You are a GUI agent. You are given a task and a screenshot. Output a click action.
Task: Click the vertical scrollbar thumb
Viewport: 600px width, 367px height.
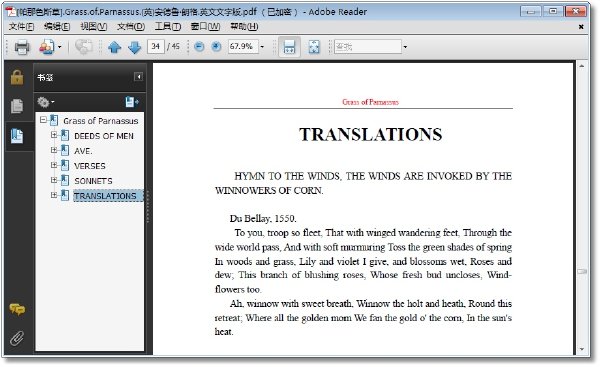pyautogui.click(x=582, y=271)
